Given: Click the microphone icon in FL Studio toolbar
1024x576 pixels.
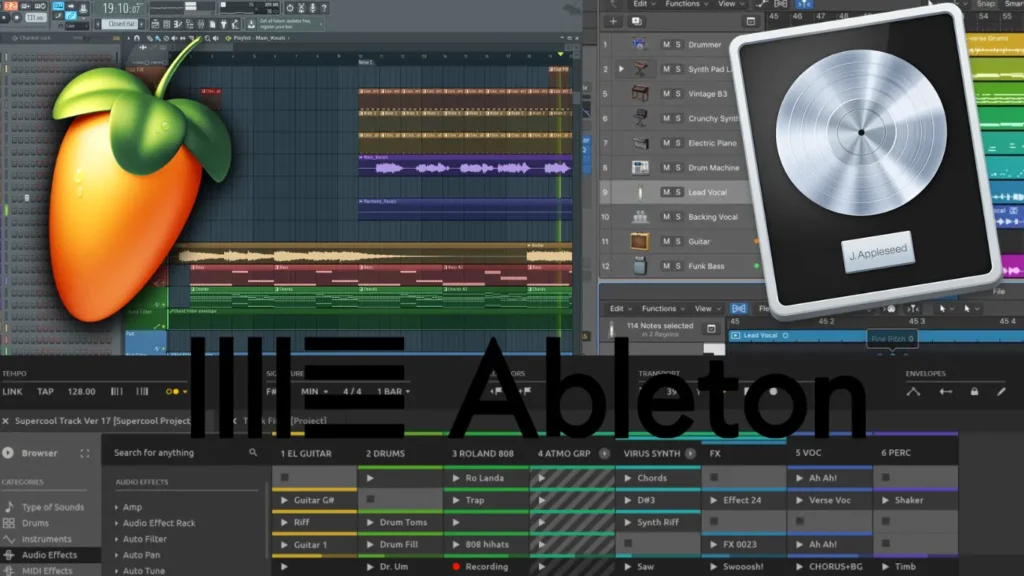Looking at the screenshot, I should pos(312,8).
